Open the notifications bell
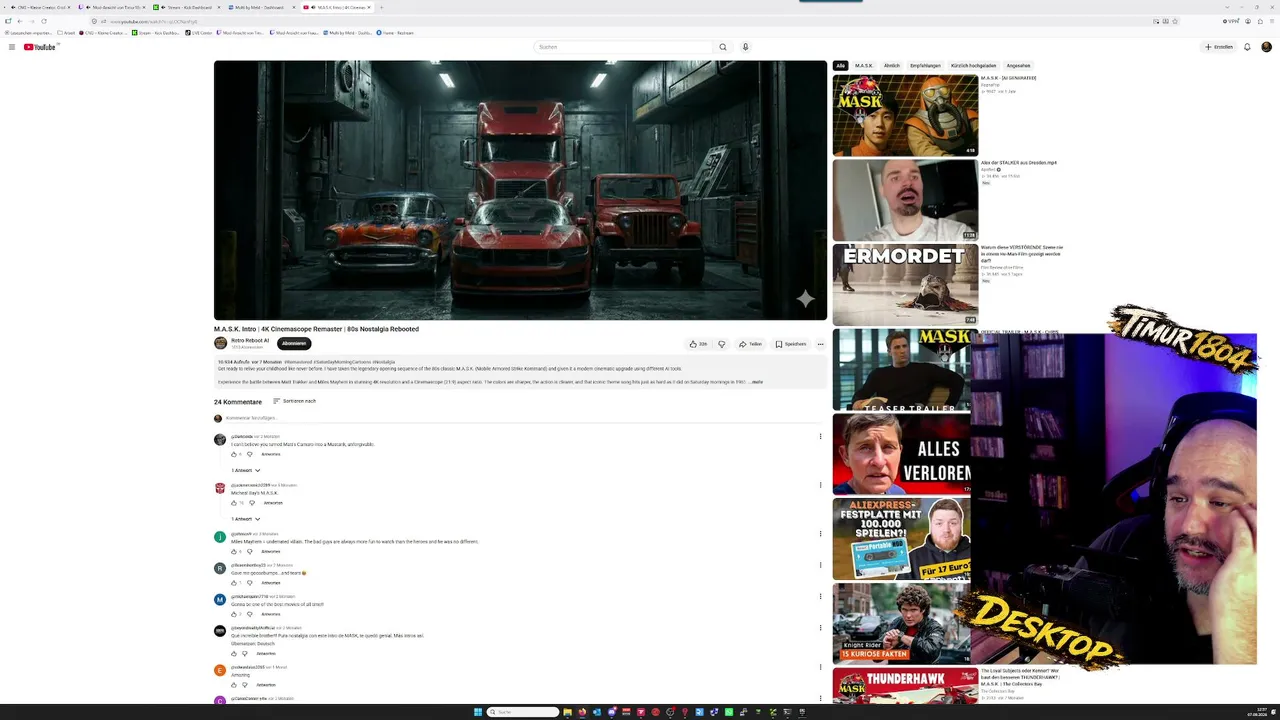The height and width of the screenshot is (720, 1280). click(x=1246, y=47)
